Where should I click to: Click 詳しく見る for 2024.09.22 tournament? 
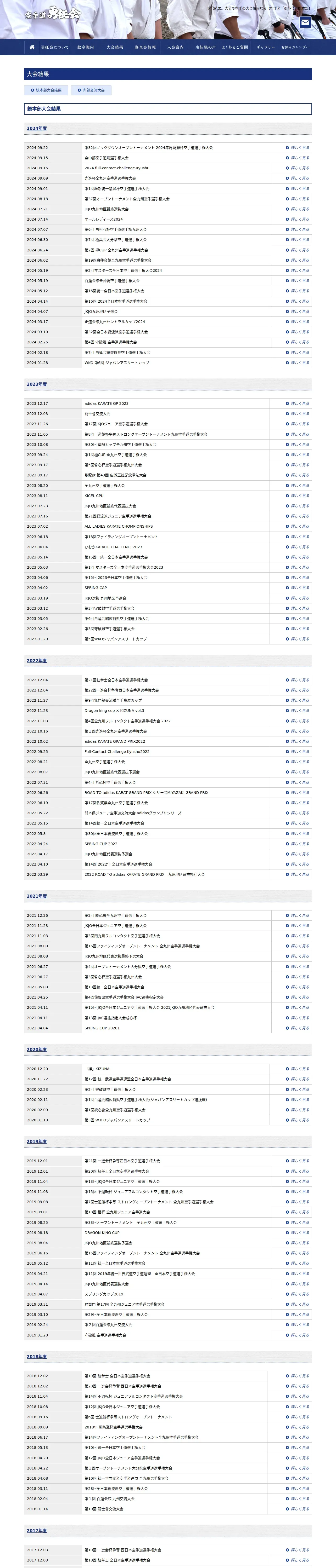(298, 148)
